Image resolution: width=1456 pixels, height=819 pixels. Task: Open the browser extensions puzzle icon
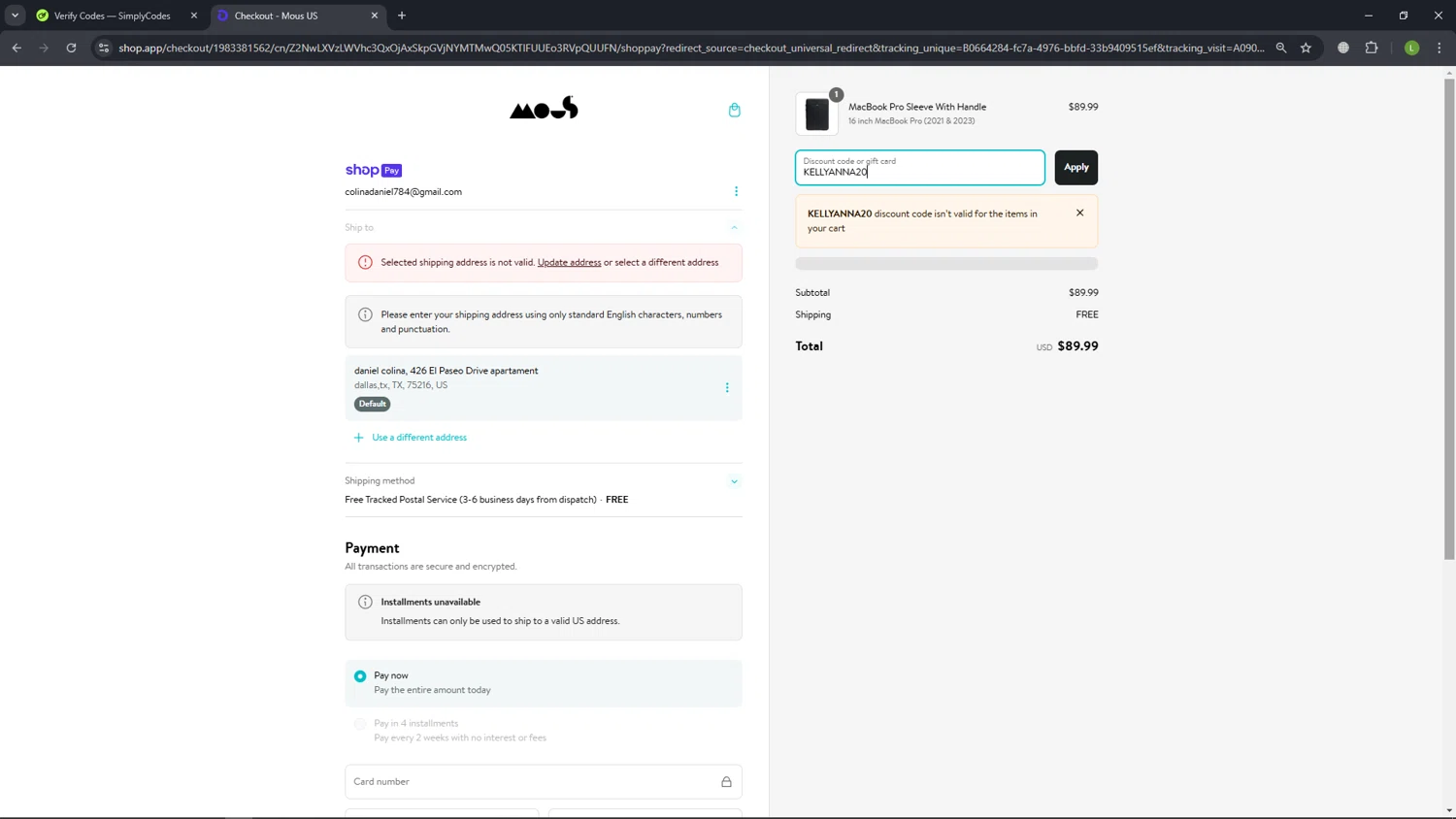[x=1371, y=48]
